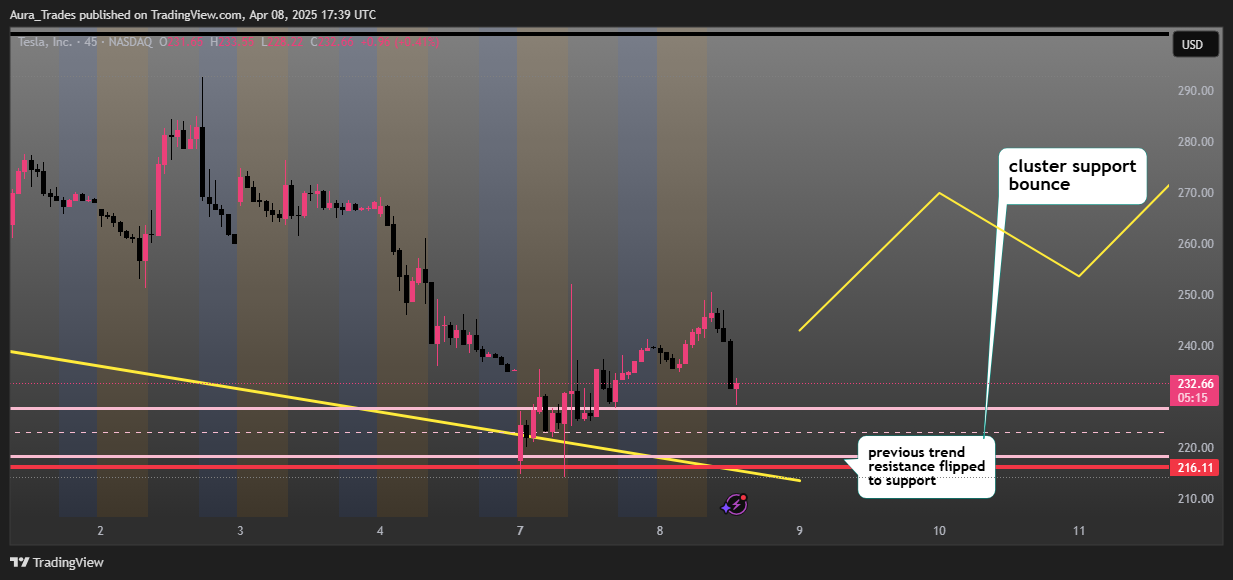Click the open value O231.65

click(x=182, y=42)
